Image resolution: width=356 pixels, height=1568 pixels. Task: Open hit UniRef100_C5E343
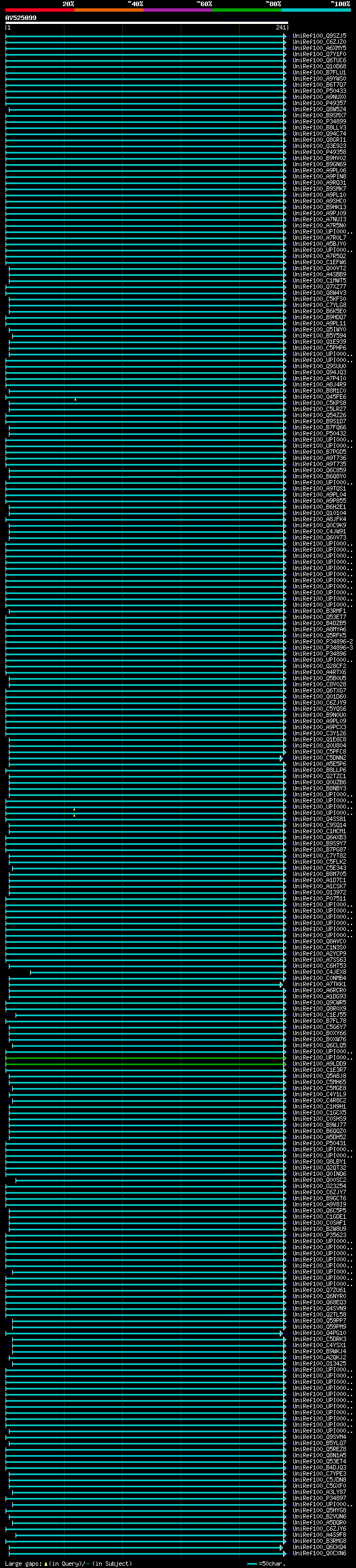[319, 868]
